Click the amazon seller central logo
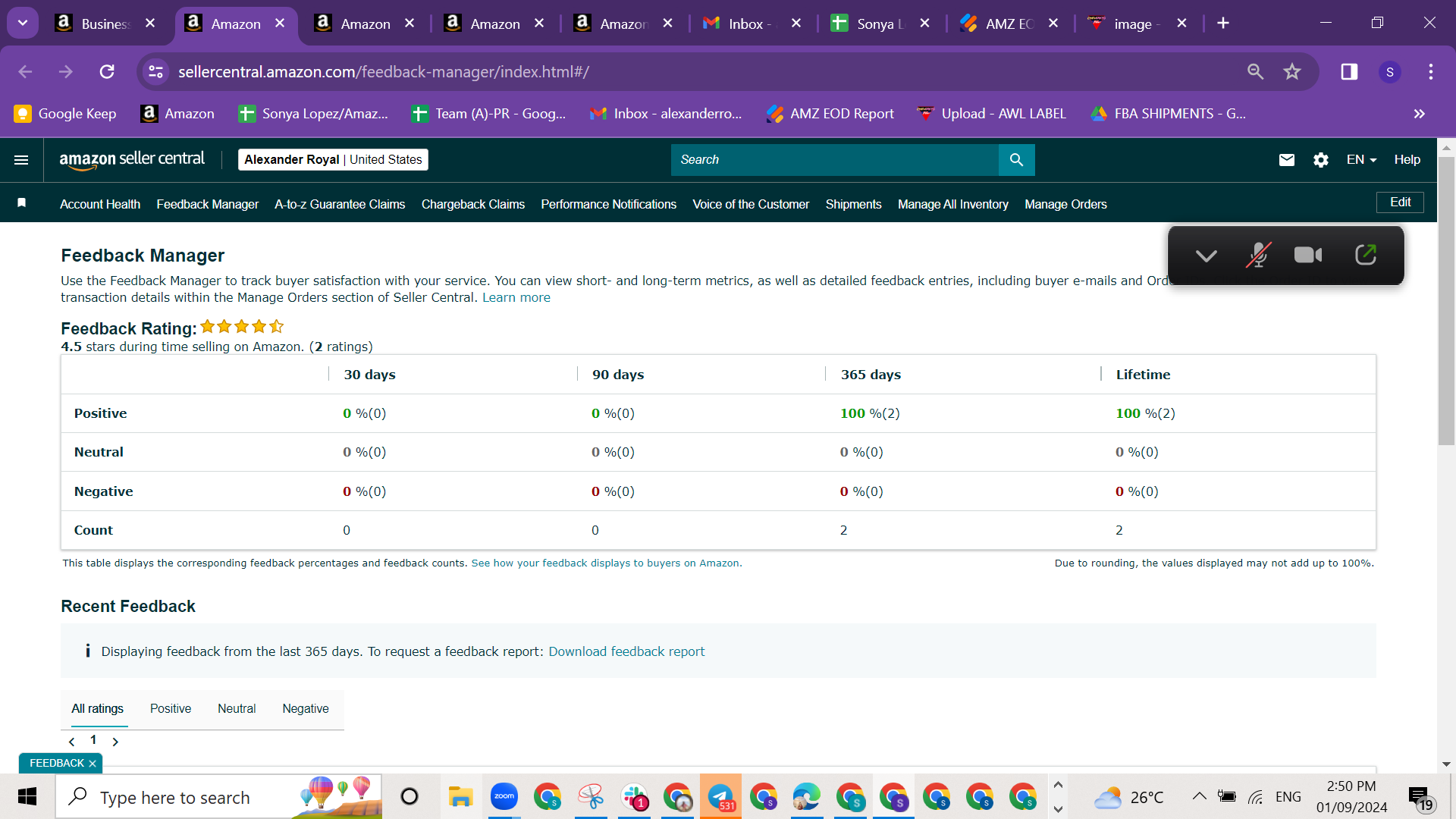The height and width of the screenshot is (819, 1456). pyautogui.click(x=132, y=160)
